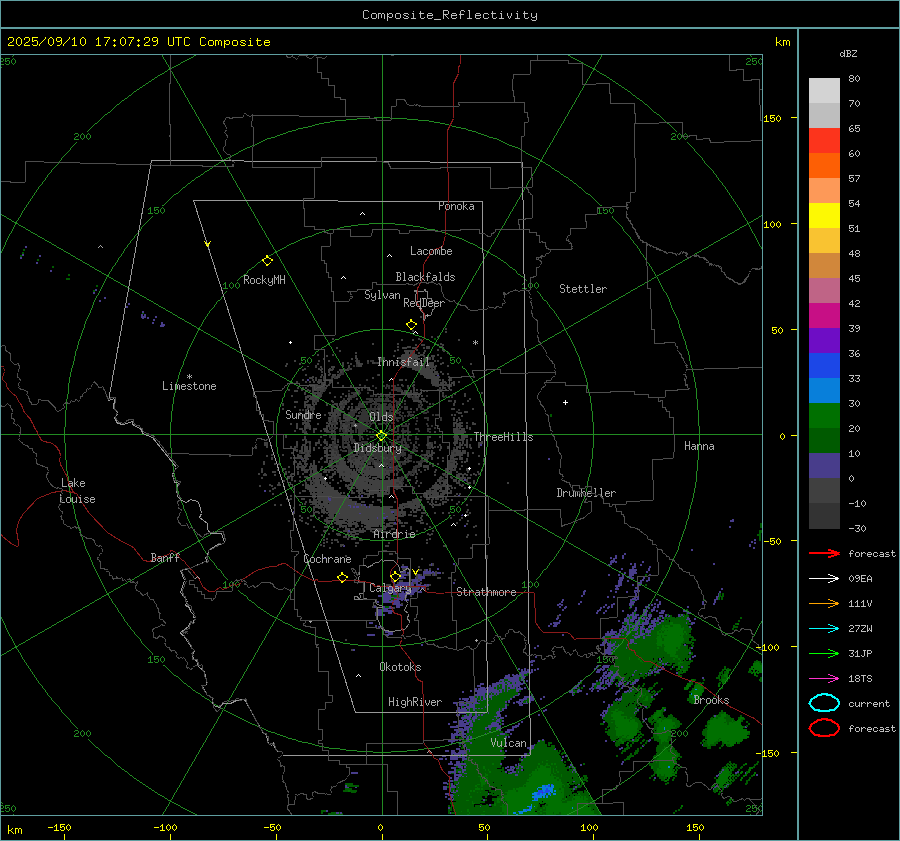Select the indigo swatch above the 0 label
Viewport: 900px width, 841px height.
[x=824, y=466]
